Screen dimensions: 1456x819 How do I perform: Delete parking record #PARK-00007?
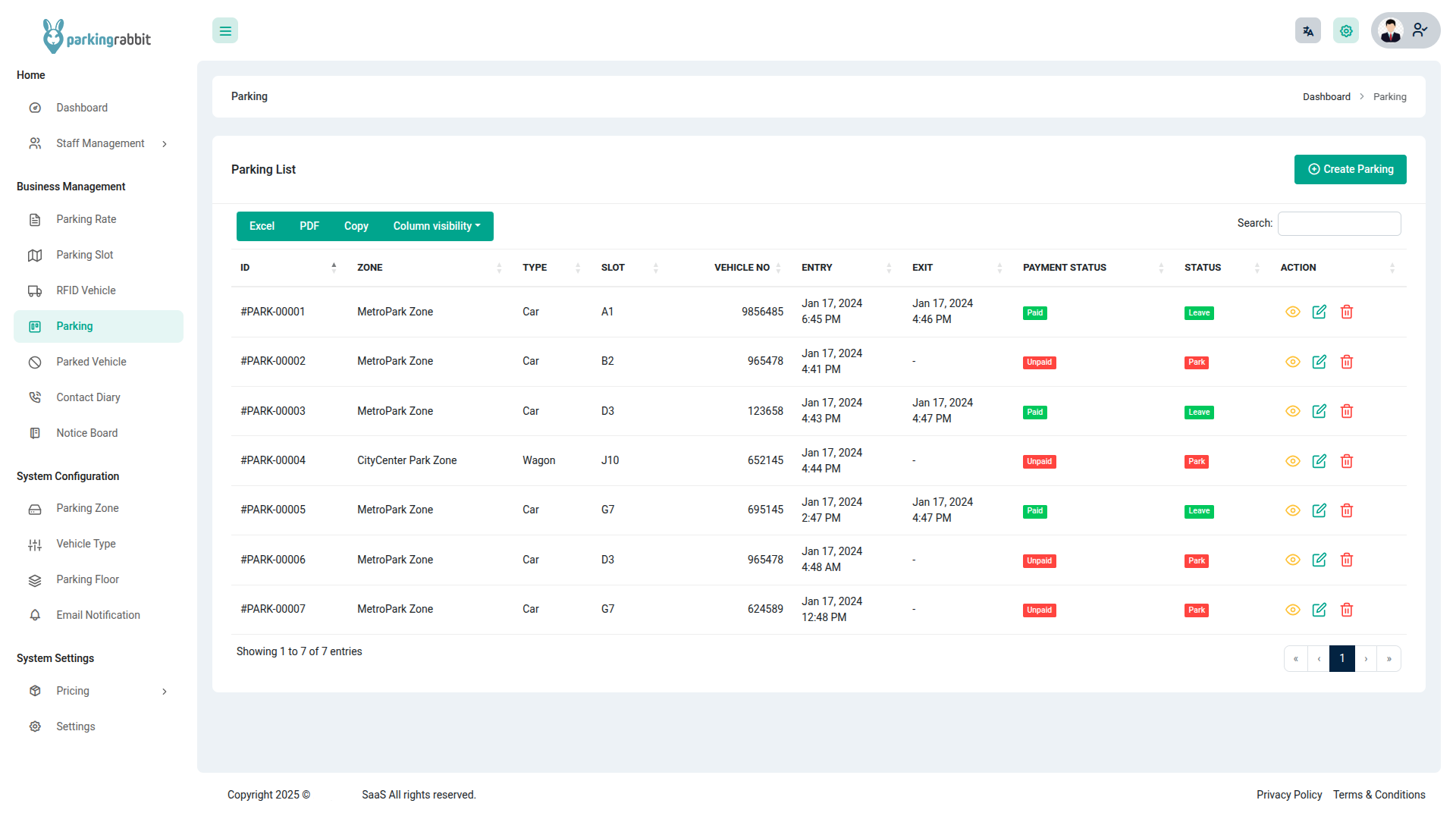(1347, 610)
